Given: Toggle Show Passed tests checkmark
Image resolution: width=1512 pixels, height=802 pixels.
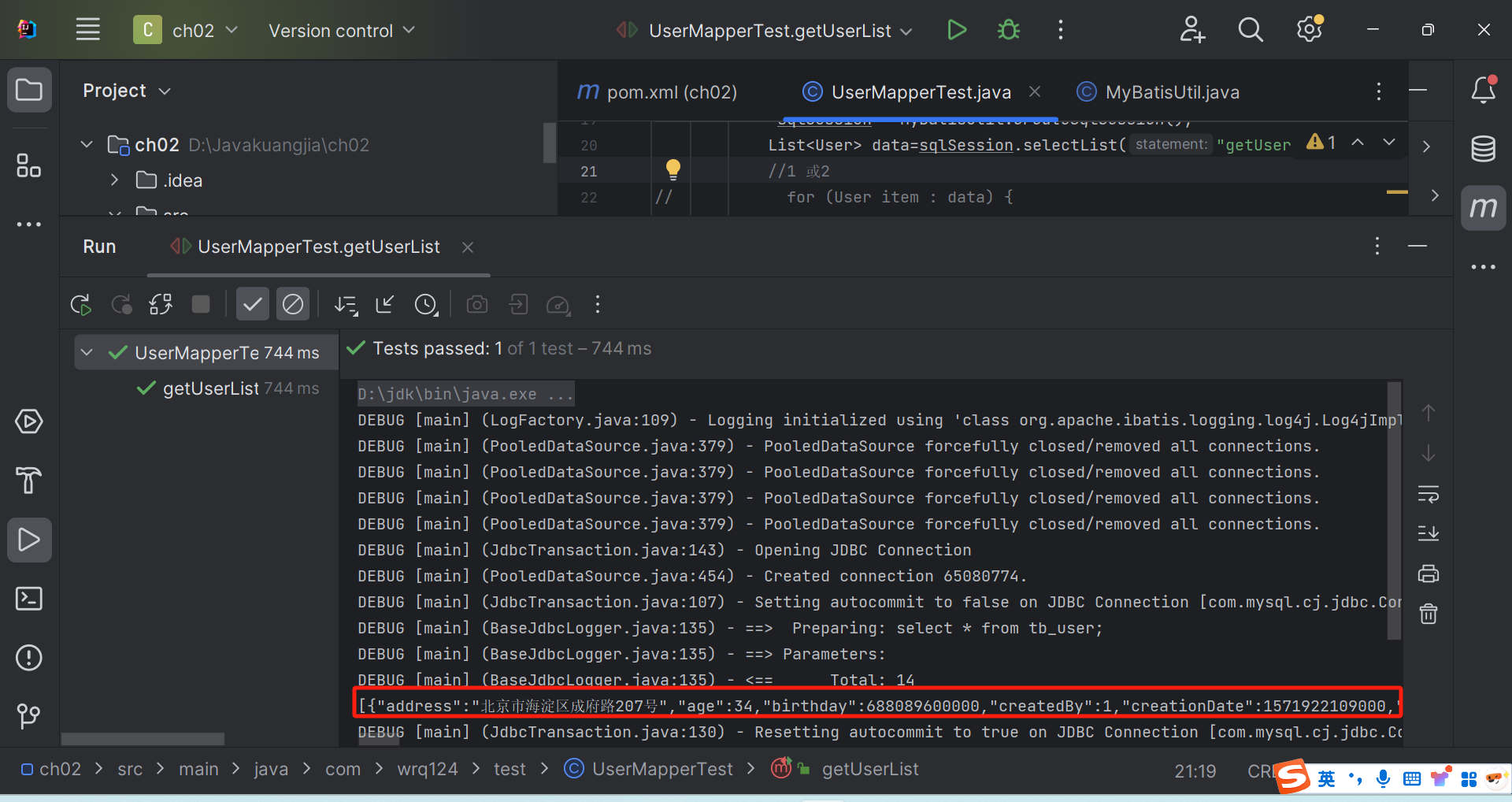Looking at the screenshot, I should click(252, 304).
